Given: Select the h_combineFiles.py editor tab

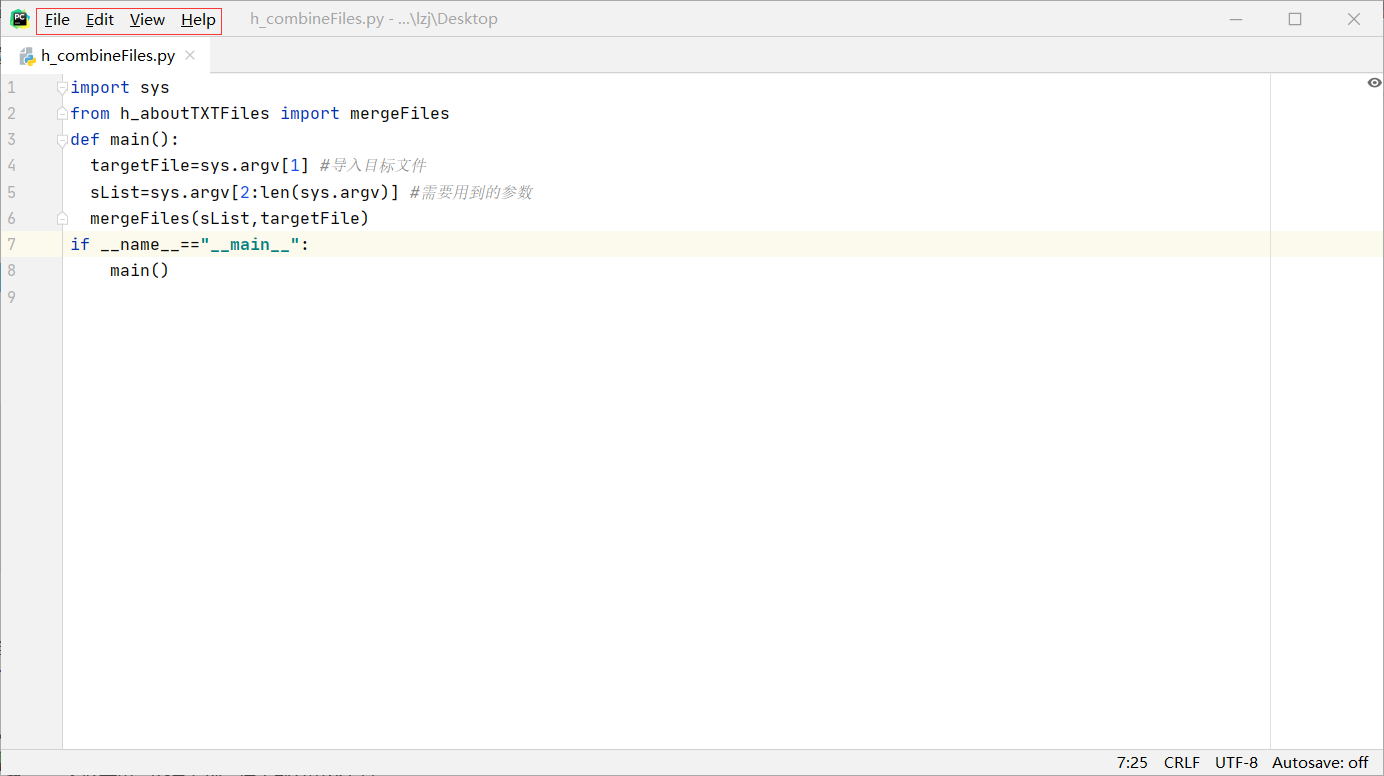Looking at the screenshot, I should [x=107, y=56].
